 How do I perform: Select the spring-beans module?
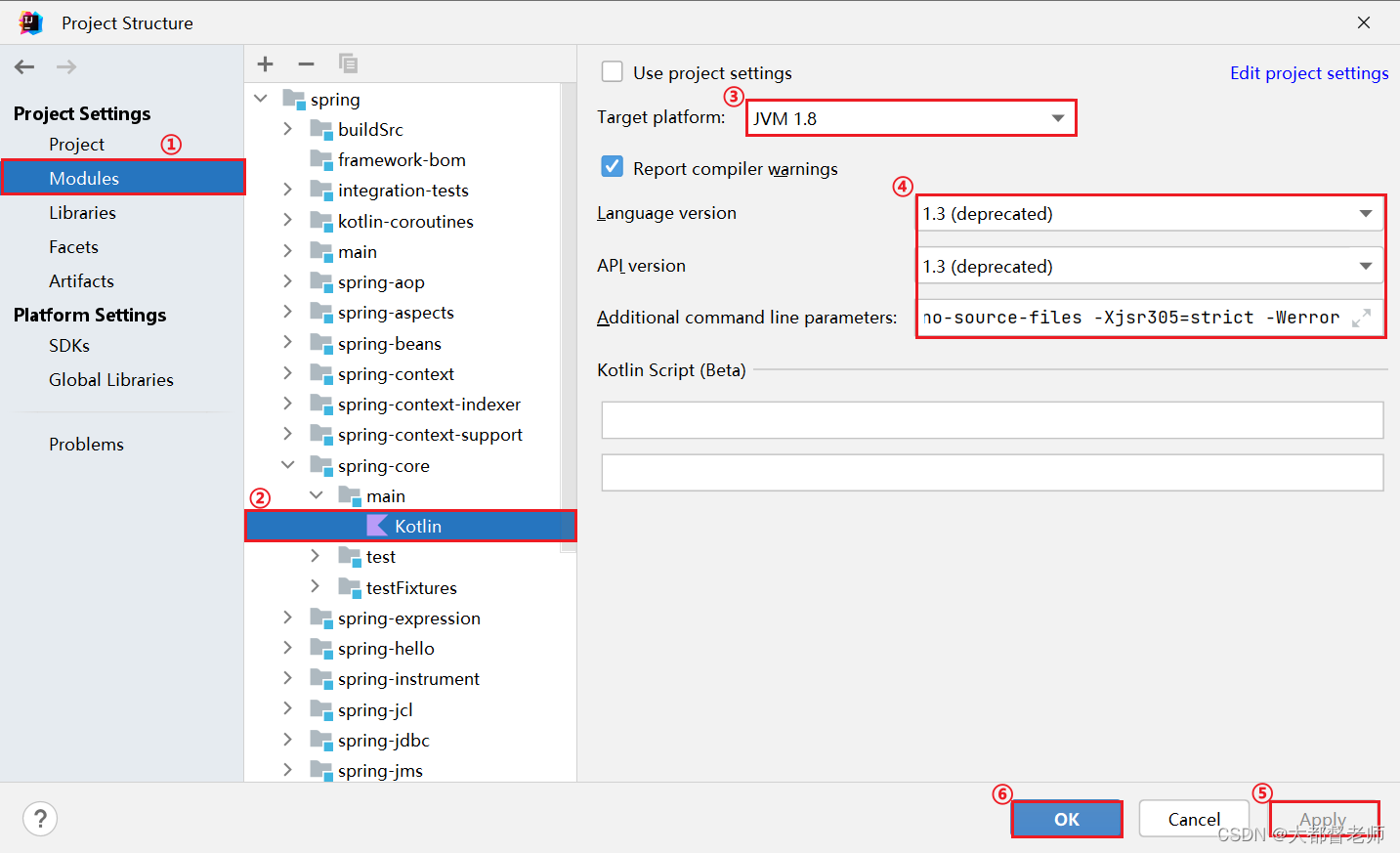coord(390,343)
